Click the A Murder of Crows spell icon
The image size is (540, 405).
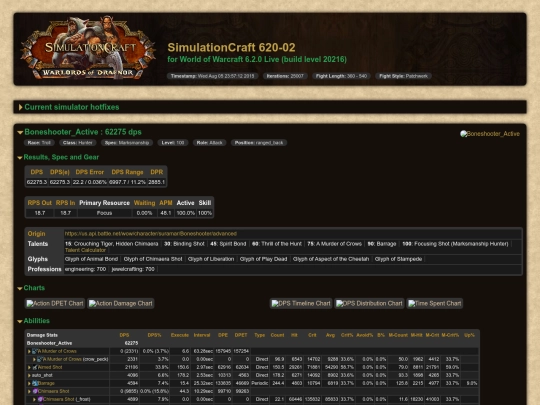[x=34, y=351]
